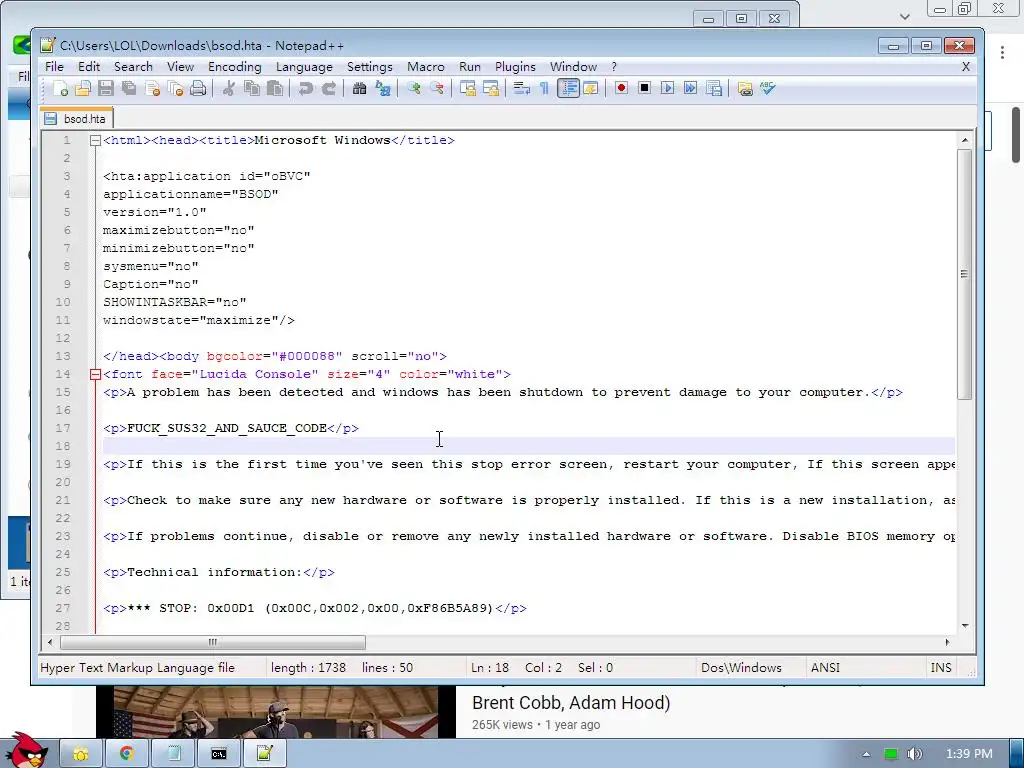
Task: Open the Language menu
Action: tap(304, 67)
